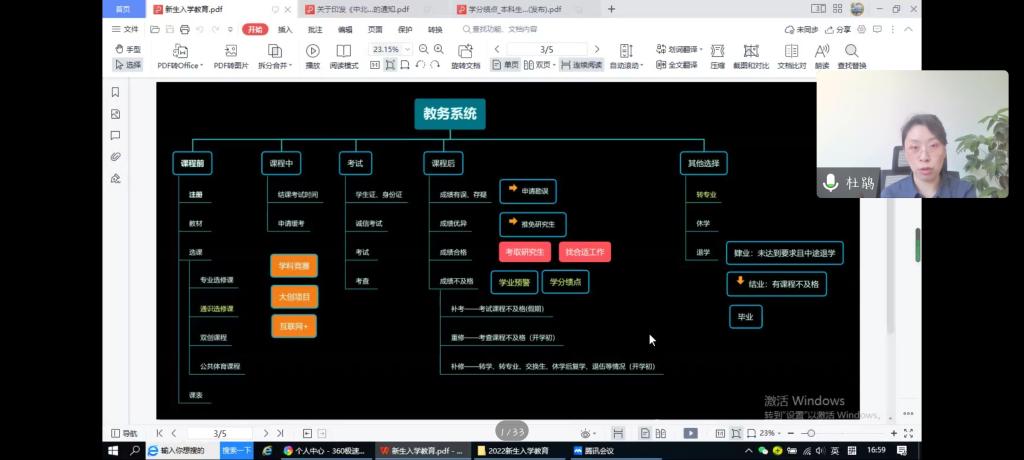Open the 文件 menu
The height and width of the screenshot is (460, 1024).
pyautogui.click(x=125, y=29)
